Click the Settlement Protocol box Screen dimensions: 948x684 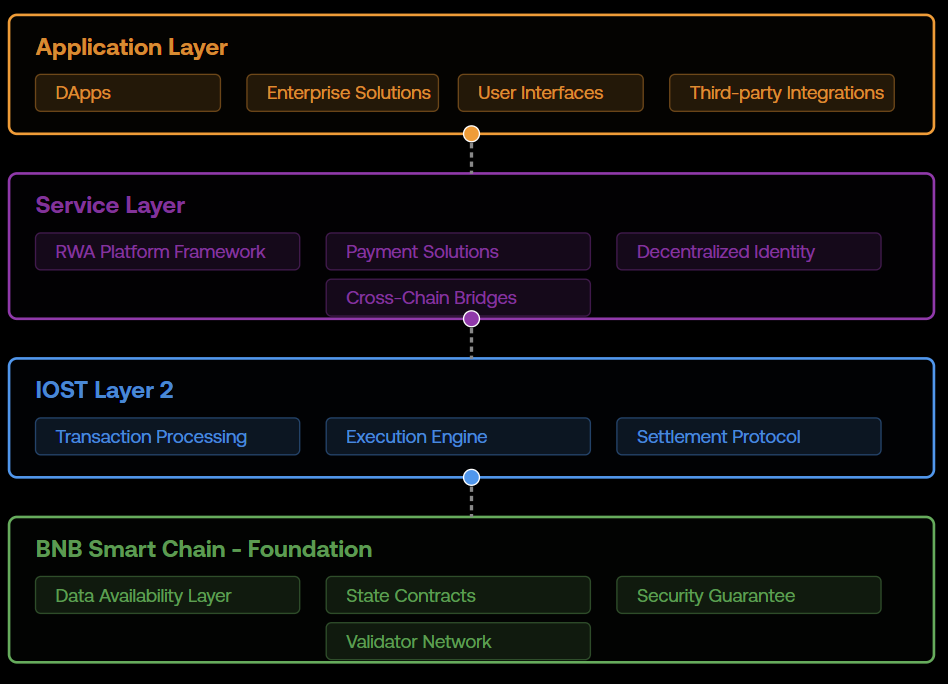click(748, 436)
